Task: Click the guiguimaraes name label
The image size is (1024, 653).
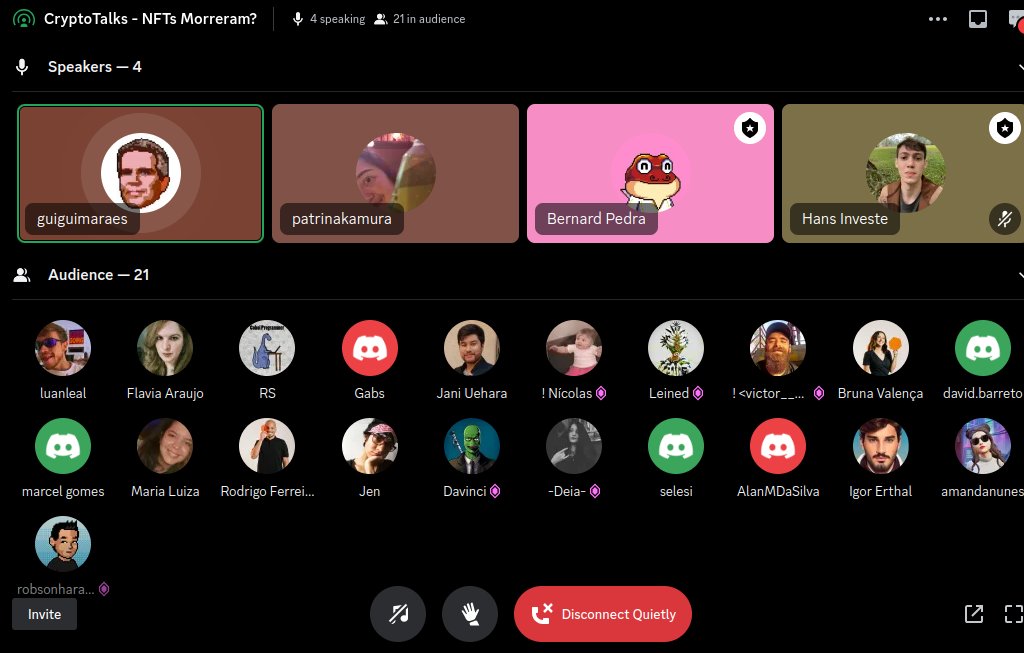Action: (x=82, y=219)
